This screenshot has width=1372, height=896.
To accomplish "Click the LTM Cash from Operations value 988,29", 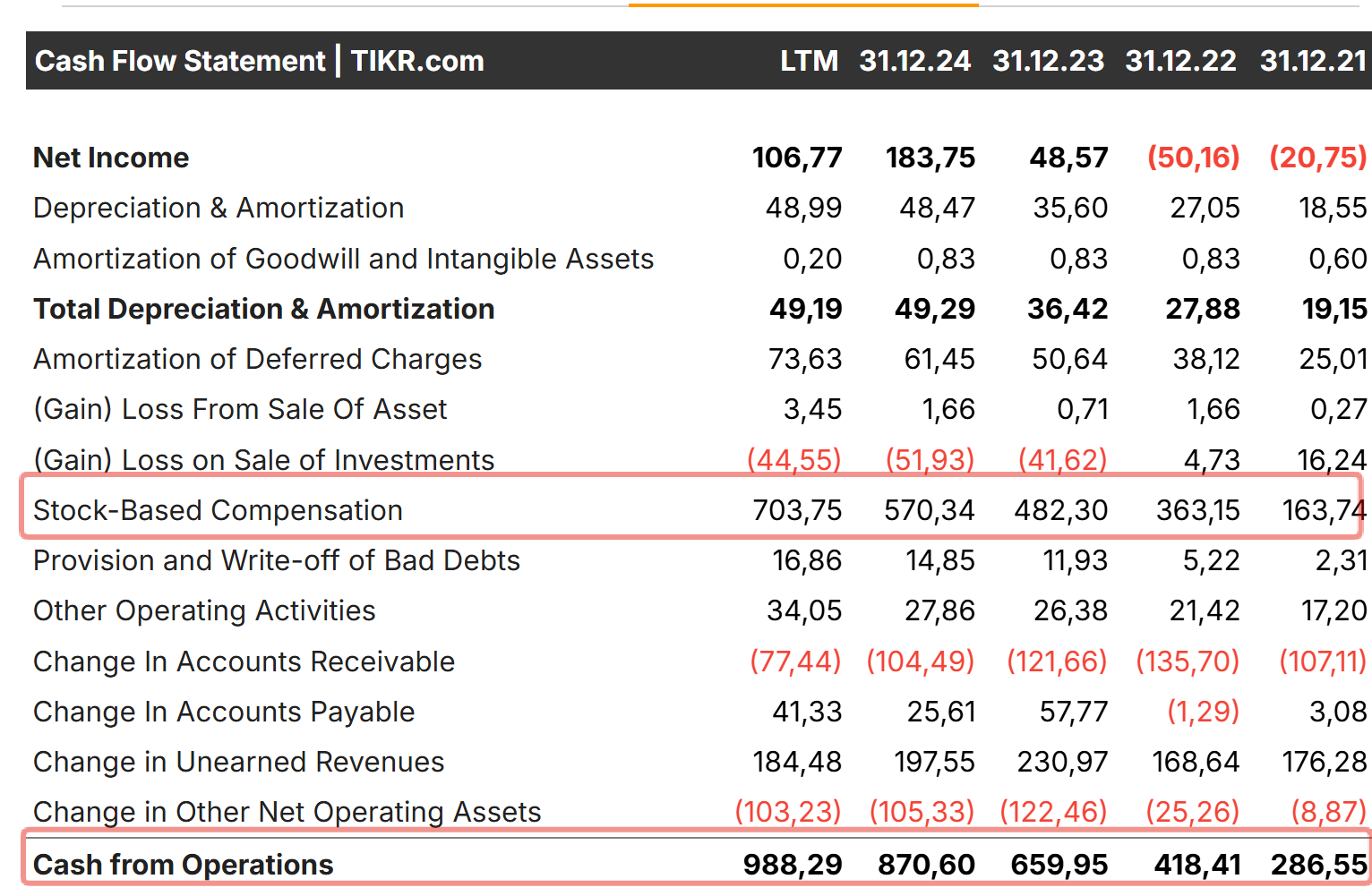I will tap(793, 865).
